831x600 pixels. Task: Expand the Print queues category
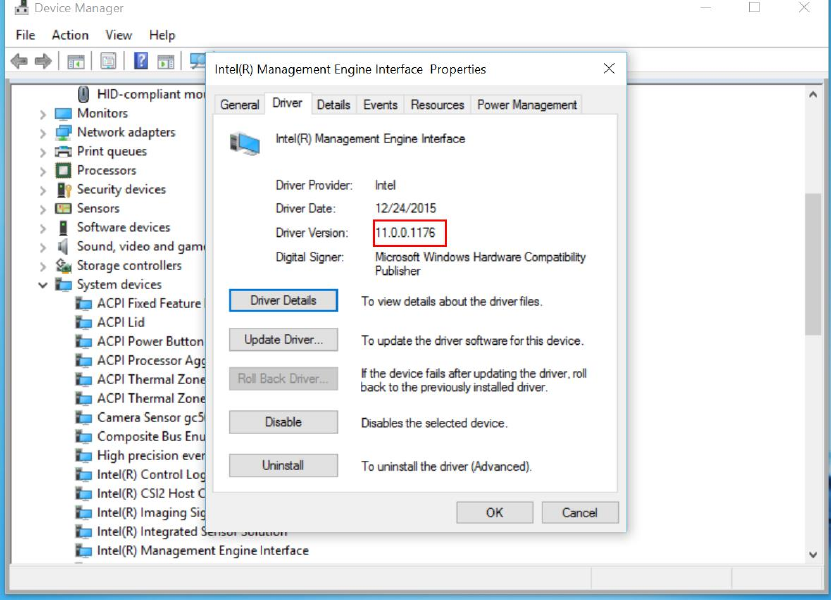tap(43, 152)
